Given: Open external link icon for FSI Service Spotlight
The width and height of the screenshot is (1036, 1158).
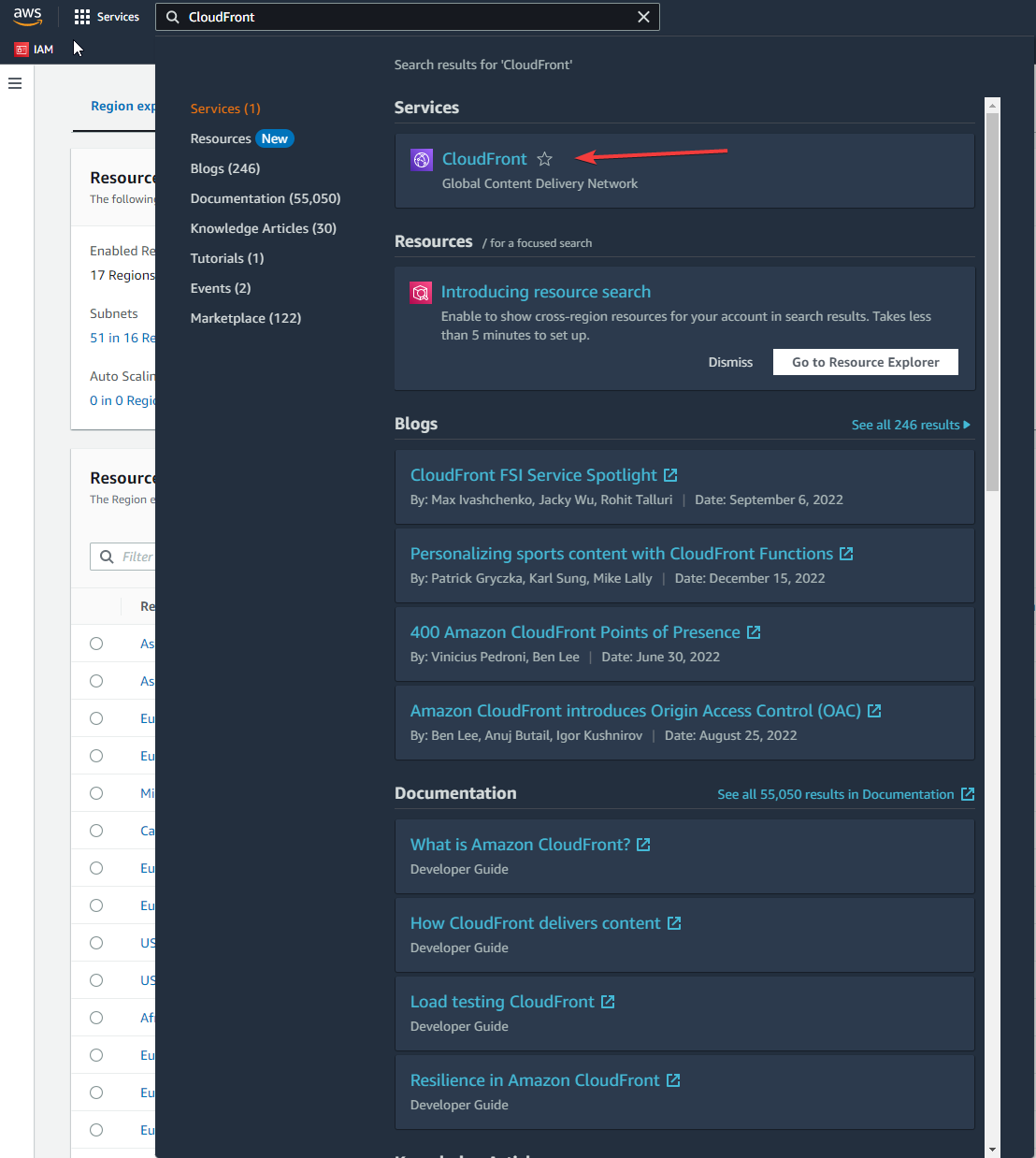Looking at the screenshot, I should 670,475.
